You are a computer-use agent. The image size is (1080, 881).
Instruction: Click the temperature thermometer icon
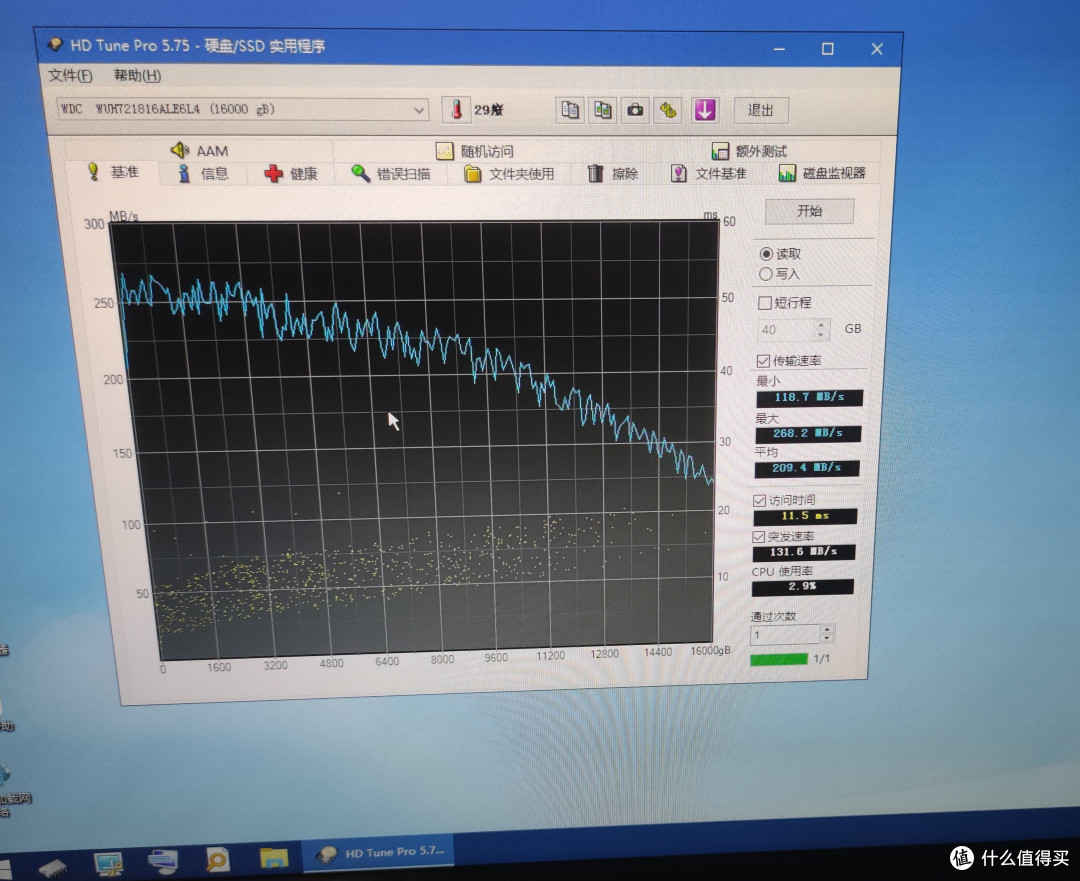(x=456, y=110)
